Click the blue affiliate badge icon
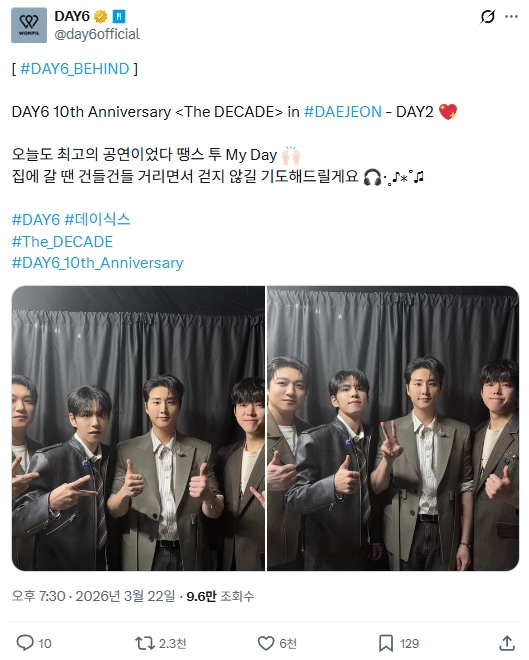This screenshot has height=660, width=529. (119, 16)
